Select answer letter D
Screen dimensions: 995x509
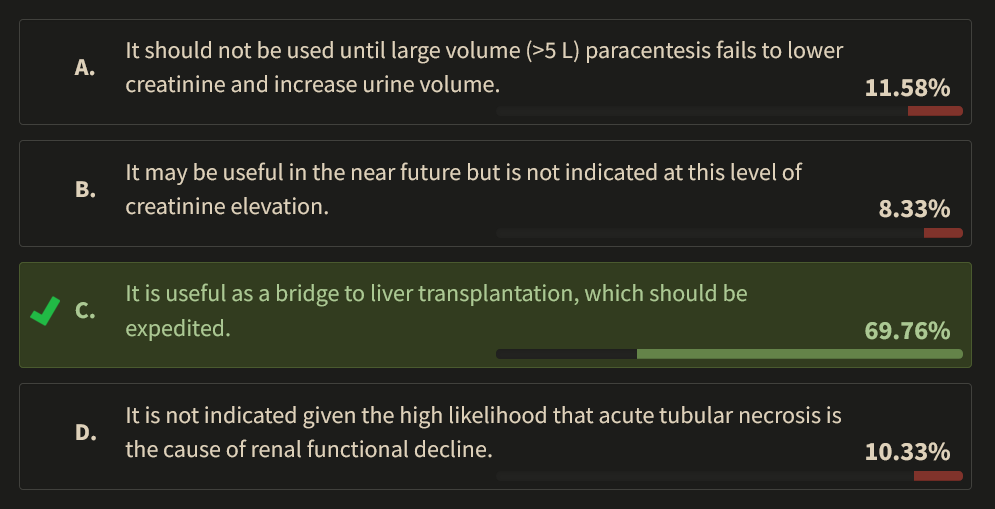click(85, 434)
